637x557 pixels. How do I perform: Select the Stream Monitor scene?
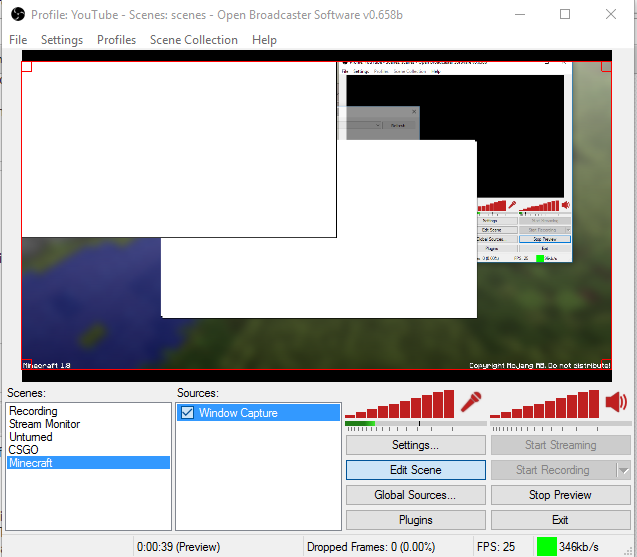click(88, 424)
